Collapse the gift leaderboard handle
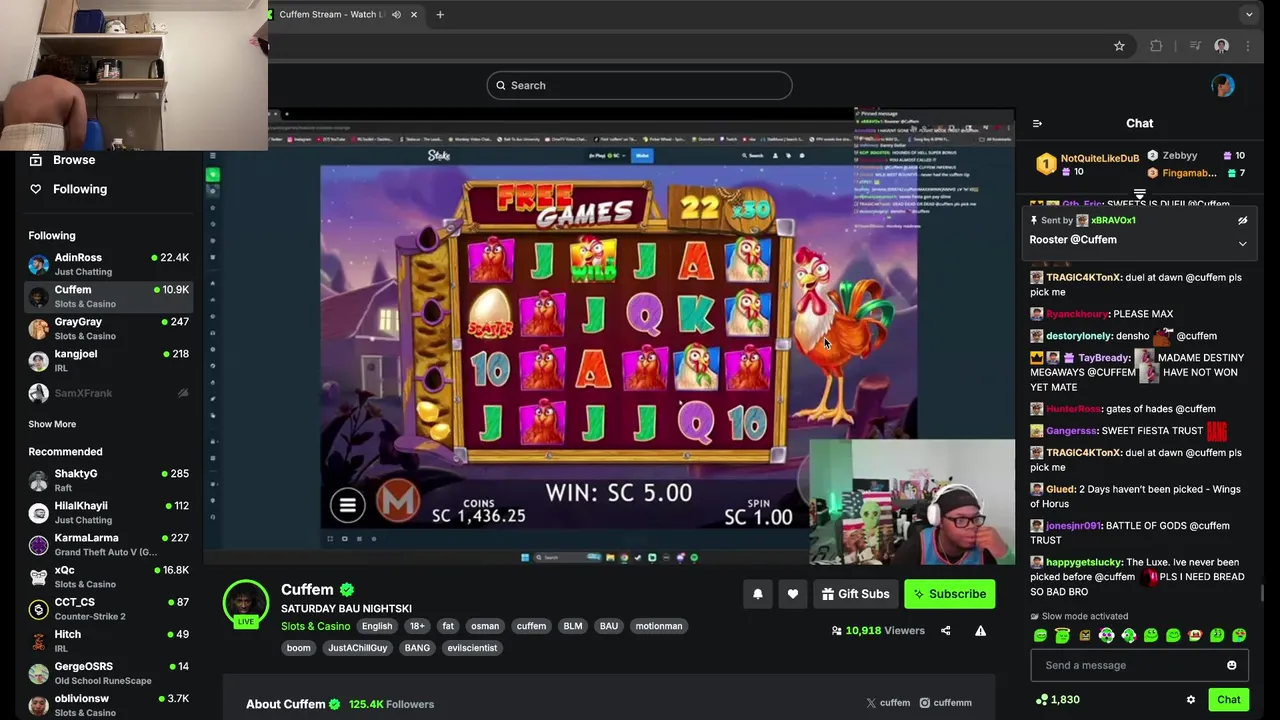1280x720 pixels. point(1139,194)
